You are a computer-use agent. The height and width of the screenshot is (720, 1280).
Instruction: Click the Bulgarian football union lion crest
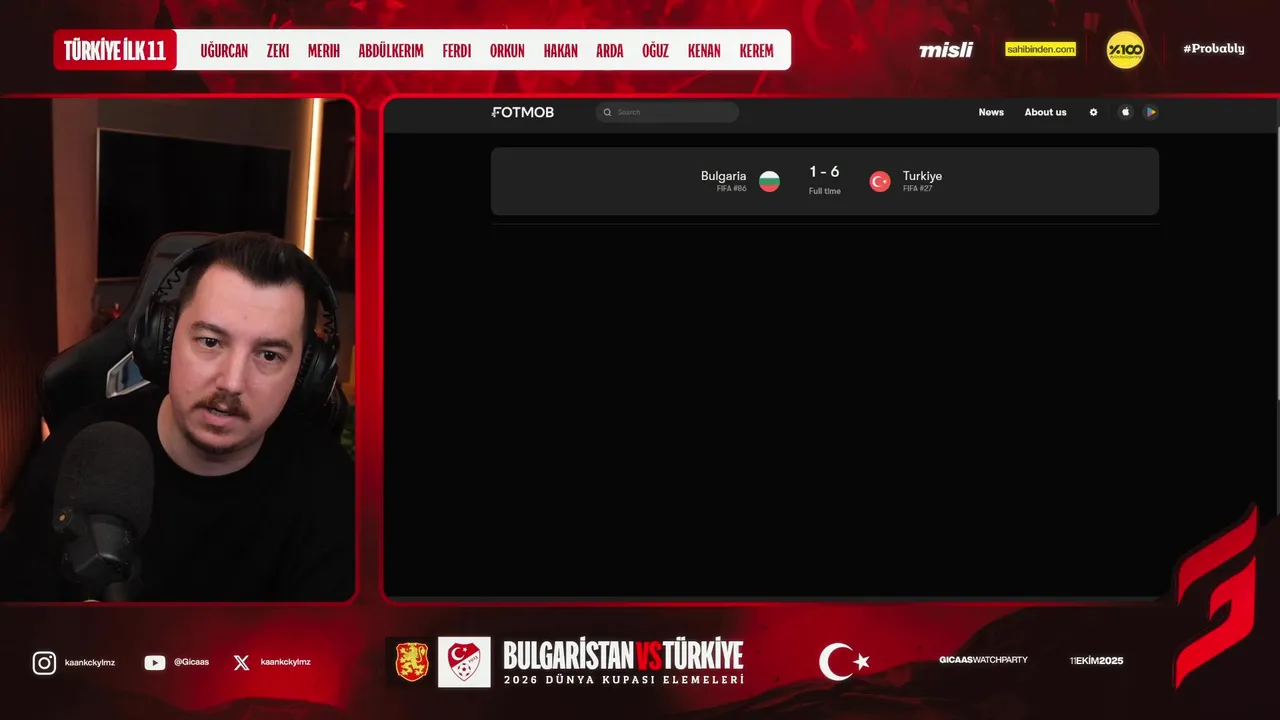pos(412,662)
